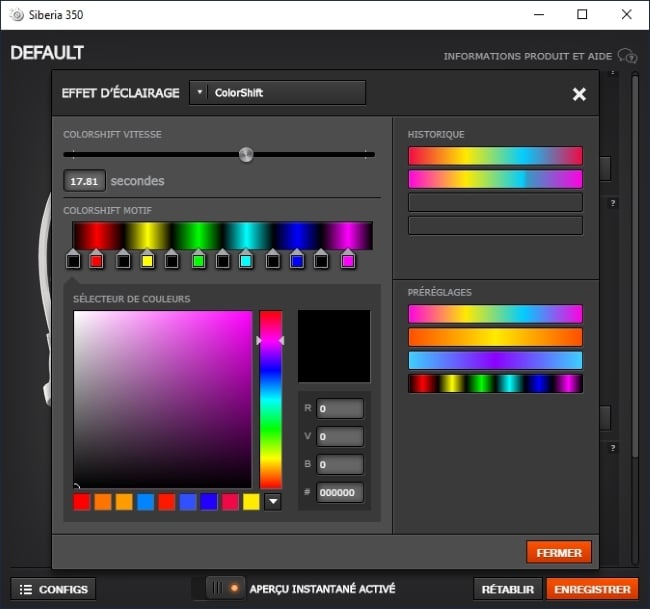650x609 pixels.
Task: Edit the B value field
Action: tap(340, 464)
